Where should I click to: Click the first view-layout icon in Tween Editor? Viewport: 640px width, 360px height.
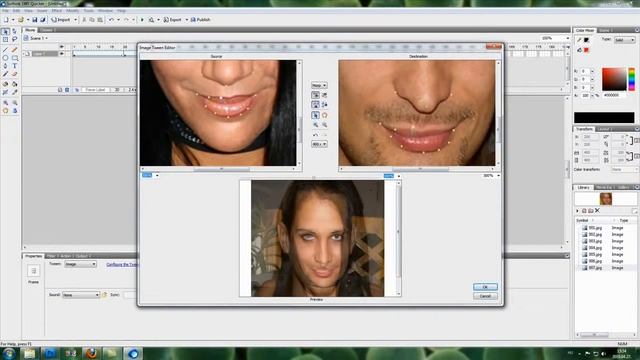pyautogui.click(x=316, y=95)
